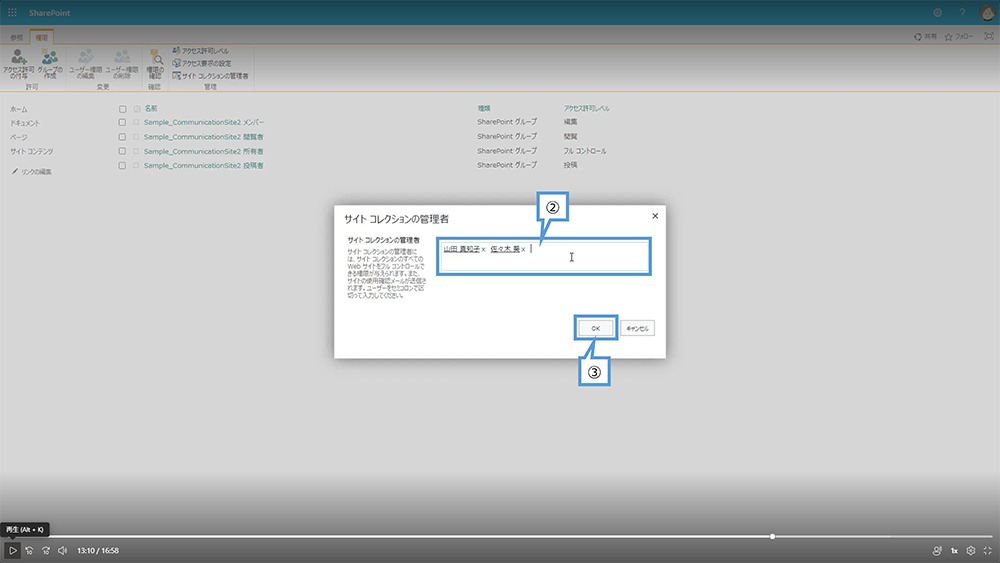Sort by アクセス許可レベル column header
This screenshot has height=563, width=1000.
(586, 108)
